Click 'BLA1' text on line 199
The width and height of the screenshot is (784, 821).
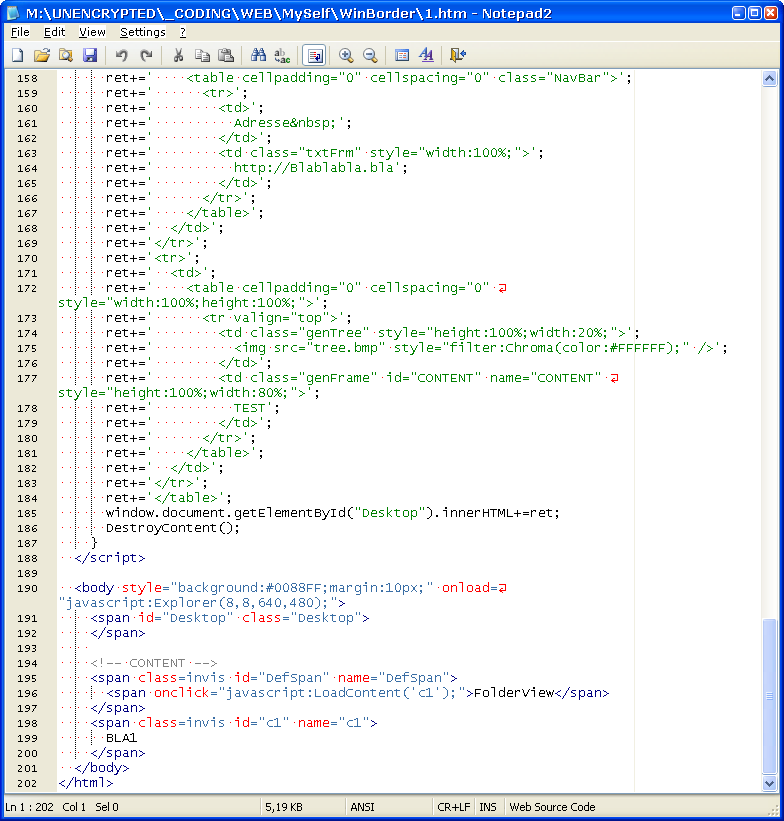pos(122,738)
